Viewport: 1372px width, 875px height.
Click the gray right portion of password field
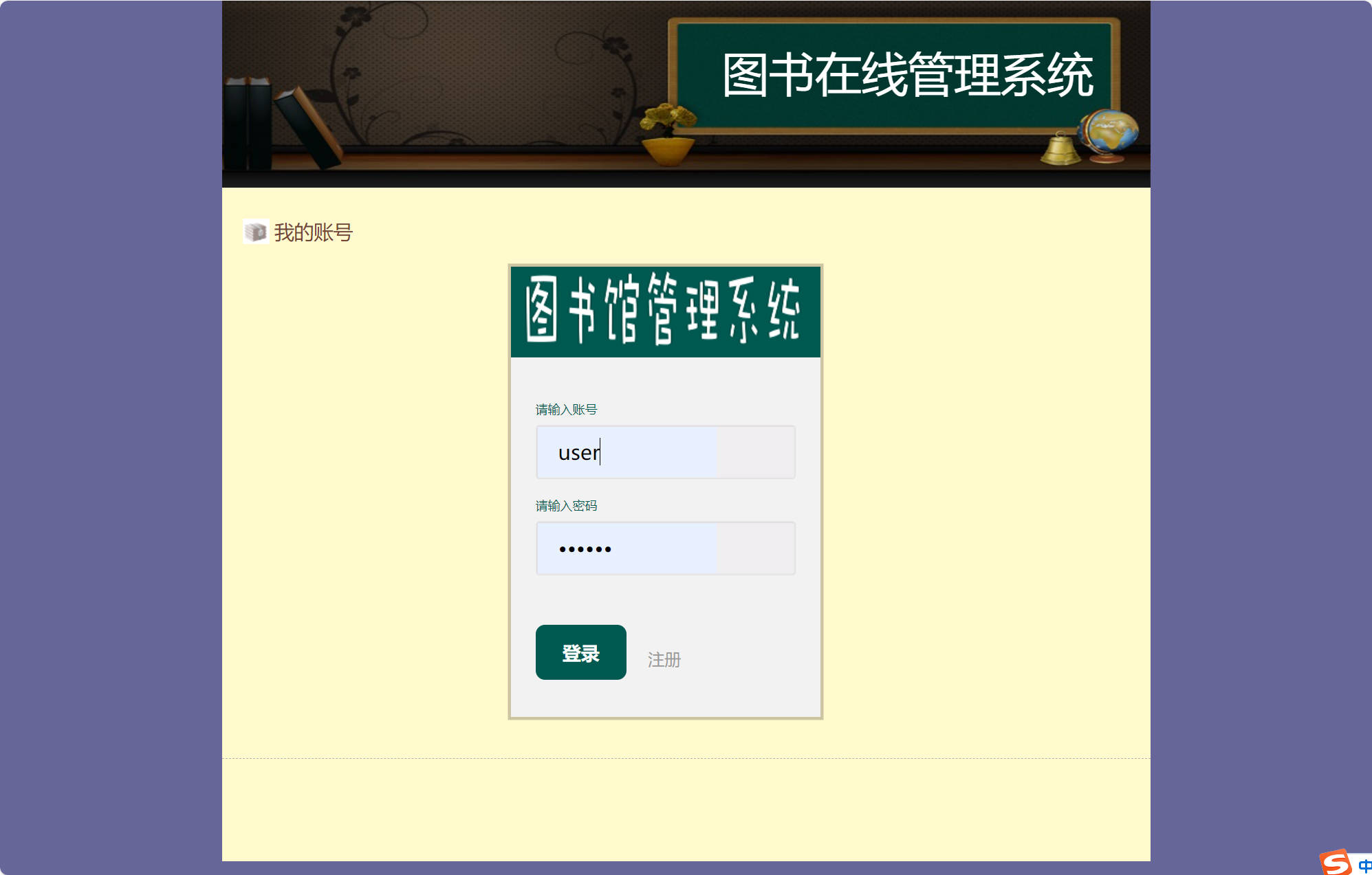[x=756, y=548]
